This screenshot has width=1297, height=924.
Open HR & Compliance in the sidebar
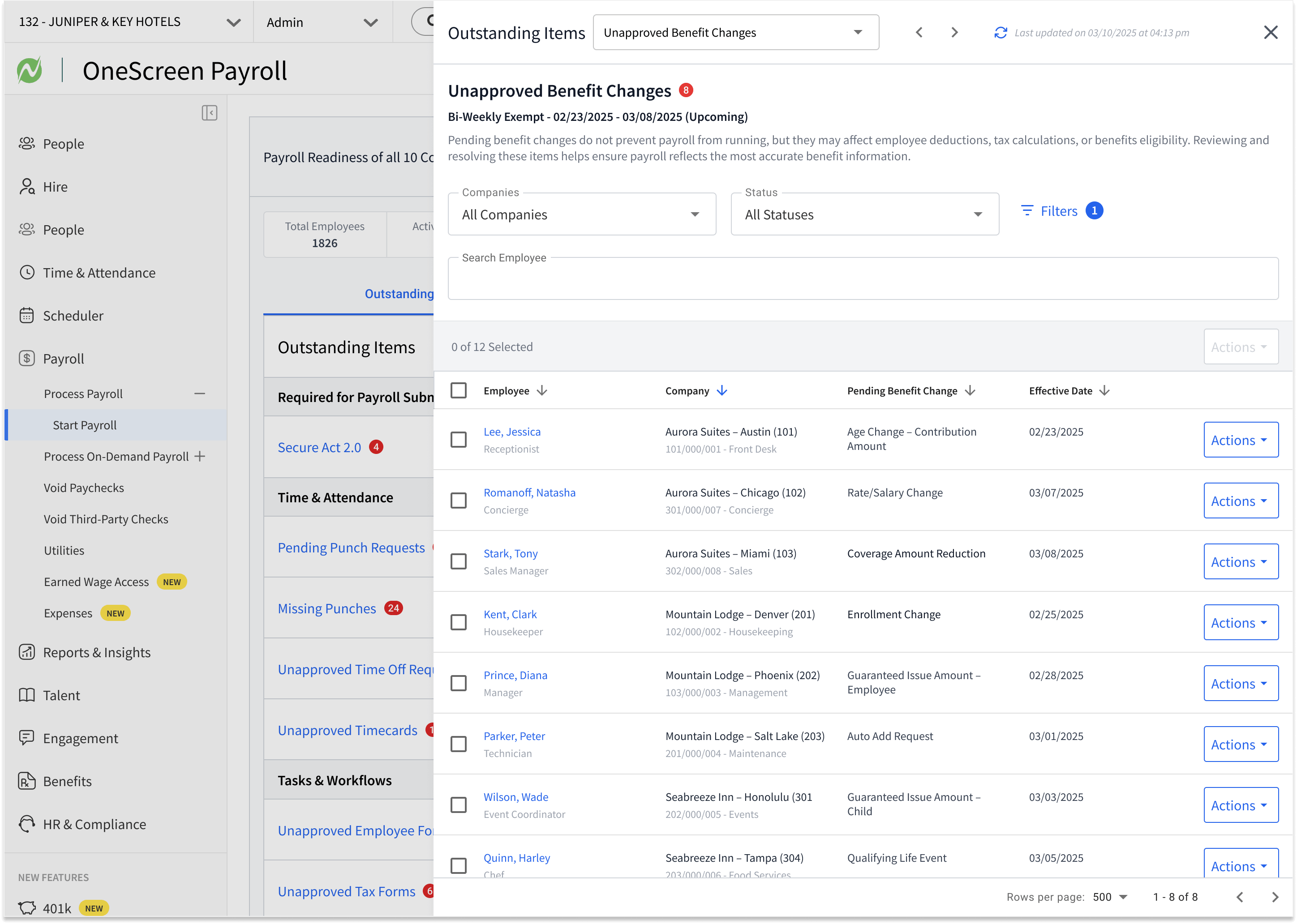pyautogui.click(x=94, y=824)
